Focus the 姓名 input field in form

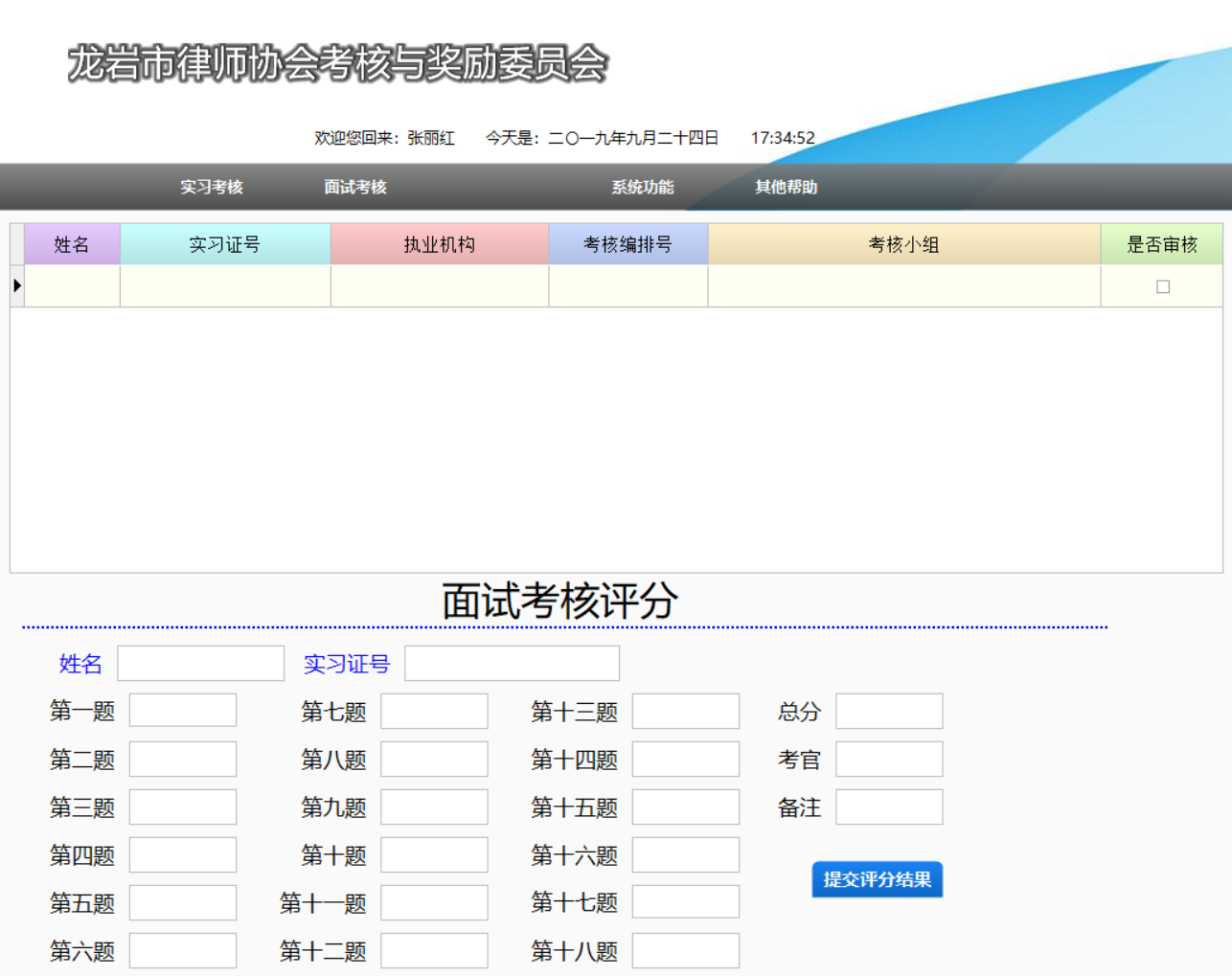point(200,663)
